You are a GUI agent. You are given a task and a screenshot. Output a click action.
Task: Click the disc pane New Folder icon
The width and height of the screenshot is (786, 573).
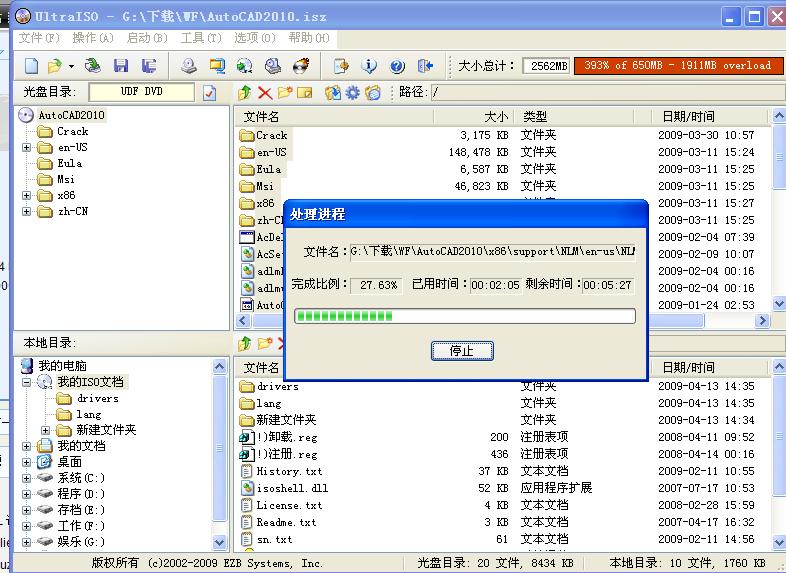point(285,92)
